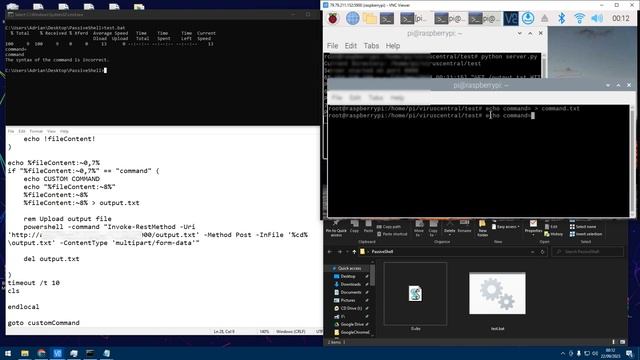Click Select none in Explorer ribbon
This screenshot has height=360, width=640.
[x=583, y=227]
